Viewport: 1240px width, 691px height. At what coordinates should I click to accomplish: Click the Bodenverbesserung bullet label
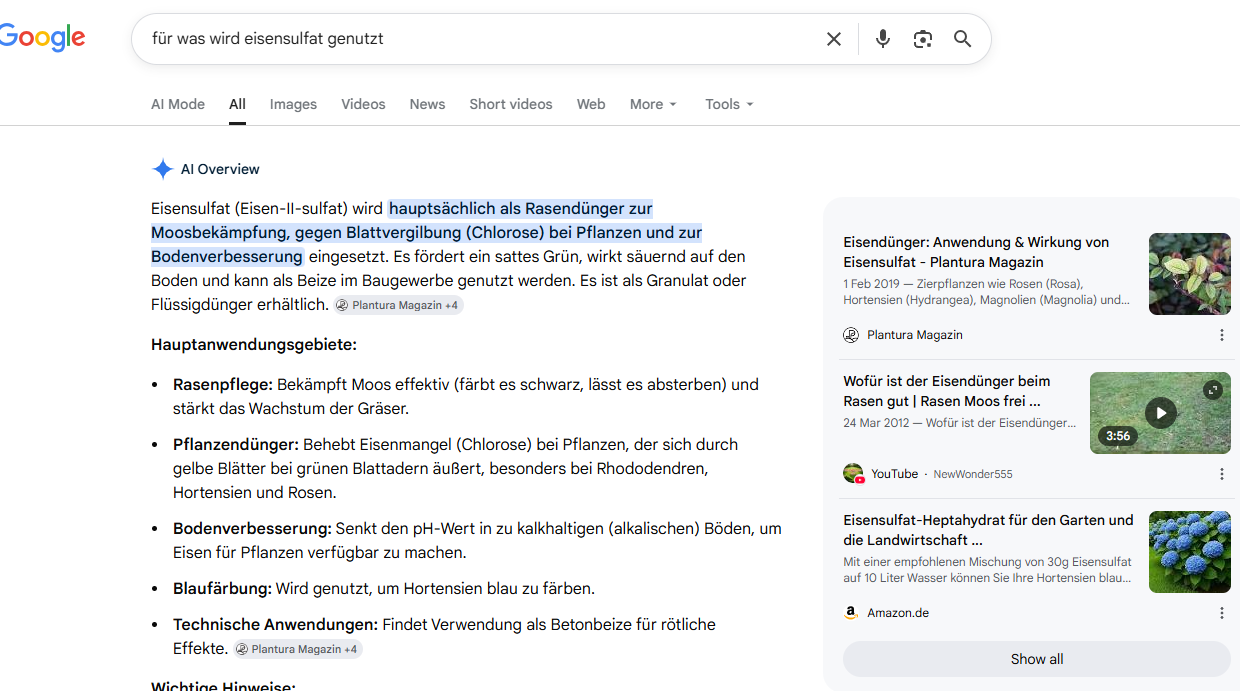click(x=252, y=528)
